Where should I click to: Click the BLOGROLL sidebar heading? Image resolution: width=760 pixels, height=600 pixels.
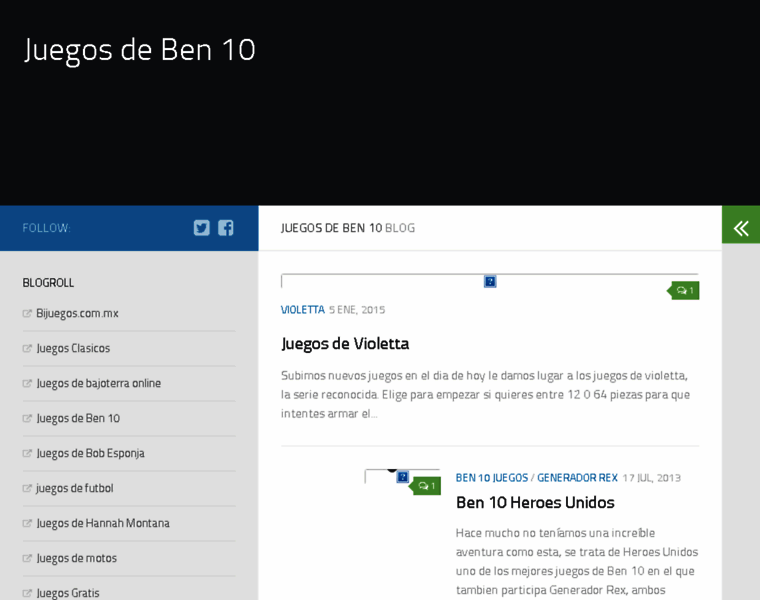(48, 283)
